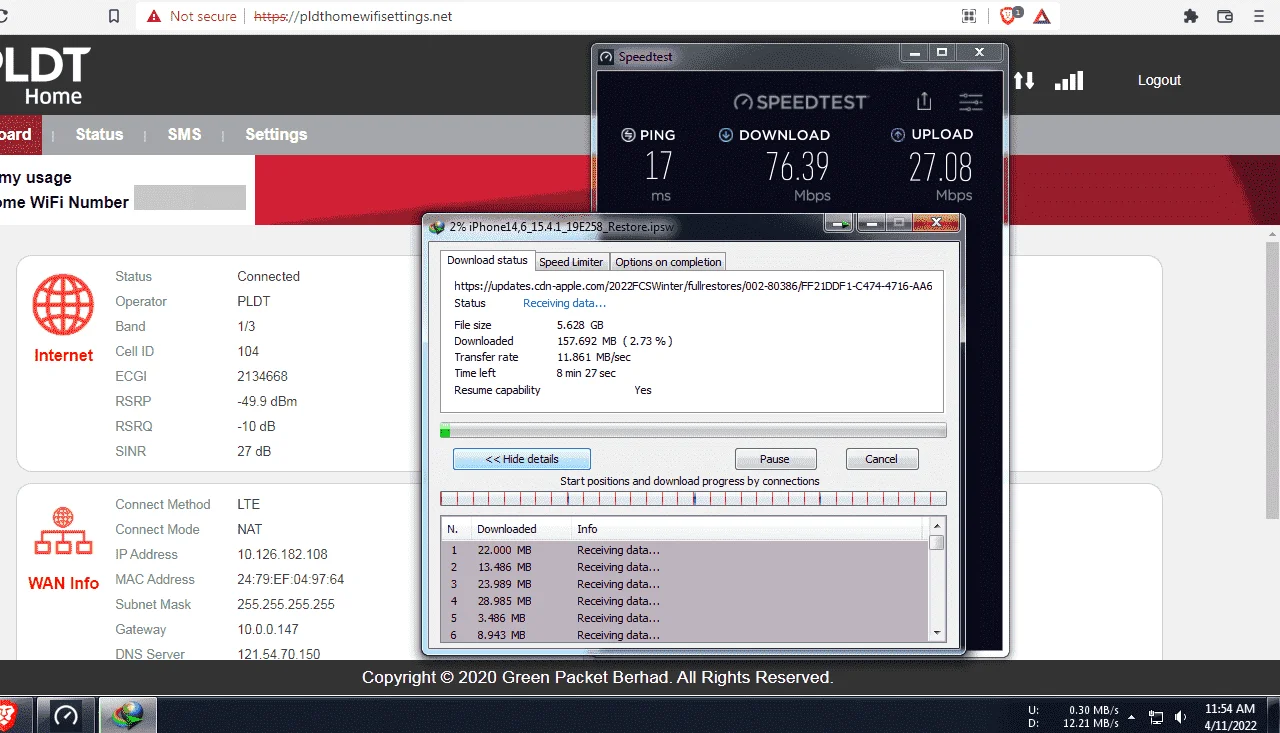
Task: Click the Internet globe icon
Action: [63, 305]
